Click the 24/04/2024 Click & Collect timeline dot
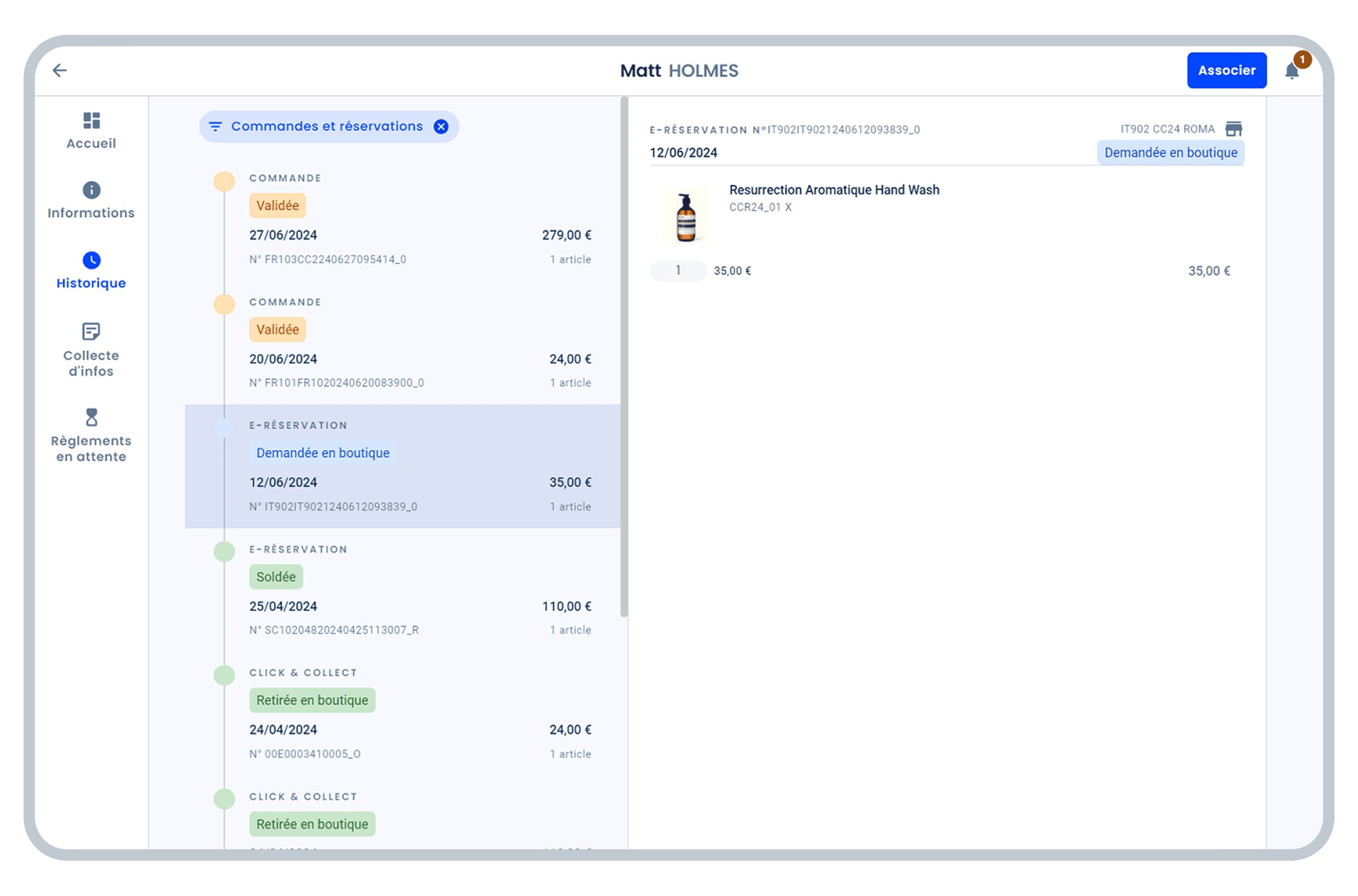Image resolution: width=1358 pixels, height=896 pixels. [x=224, y=675]
